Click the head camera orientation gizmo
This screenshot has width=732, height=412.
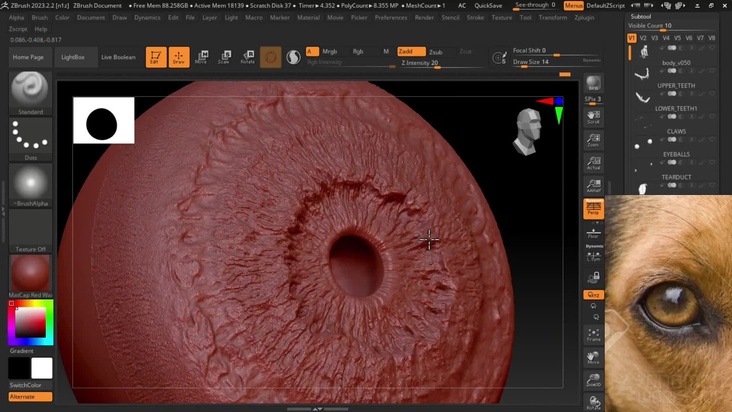point(528,132)
